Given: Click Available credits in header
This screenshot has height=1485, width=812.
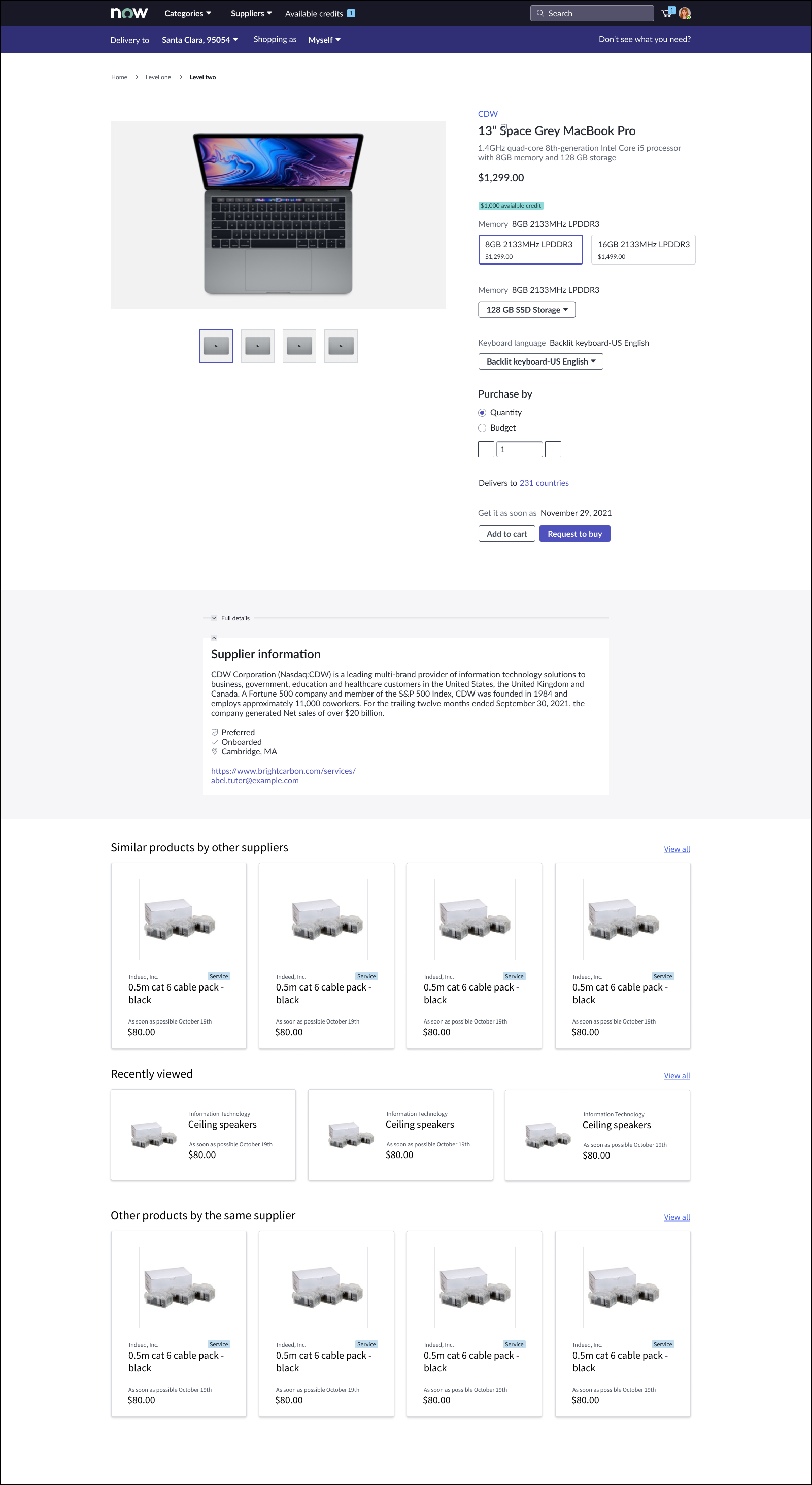Looking at the screenshot, I should pyautogui.click(x=314, y=13).
